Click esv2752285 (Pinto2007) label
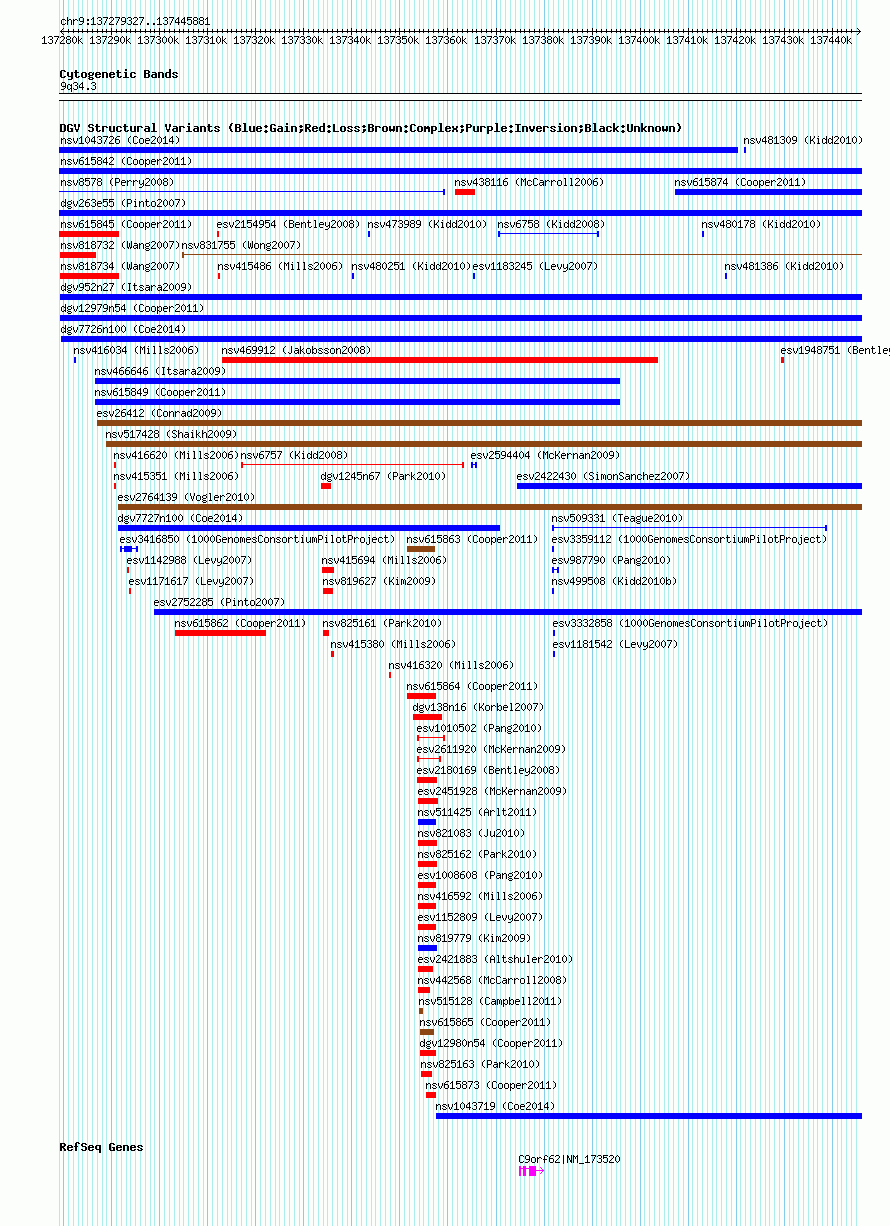This screenshot has height=1226, width=890. click(x=219, y=602)
